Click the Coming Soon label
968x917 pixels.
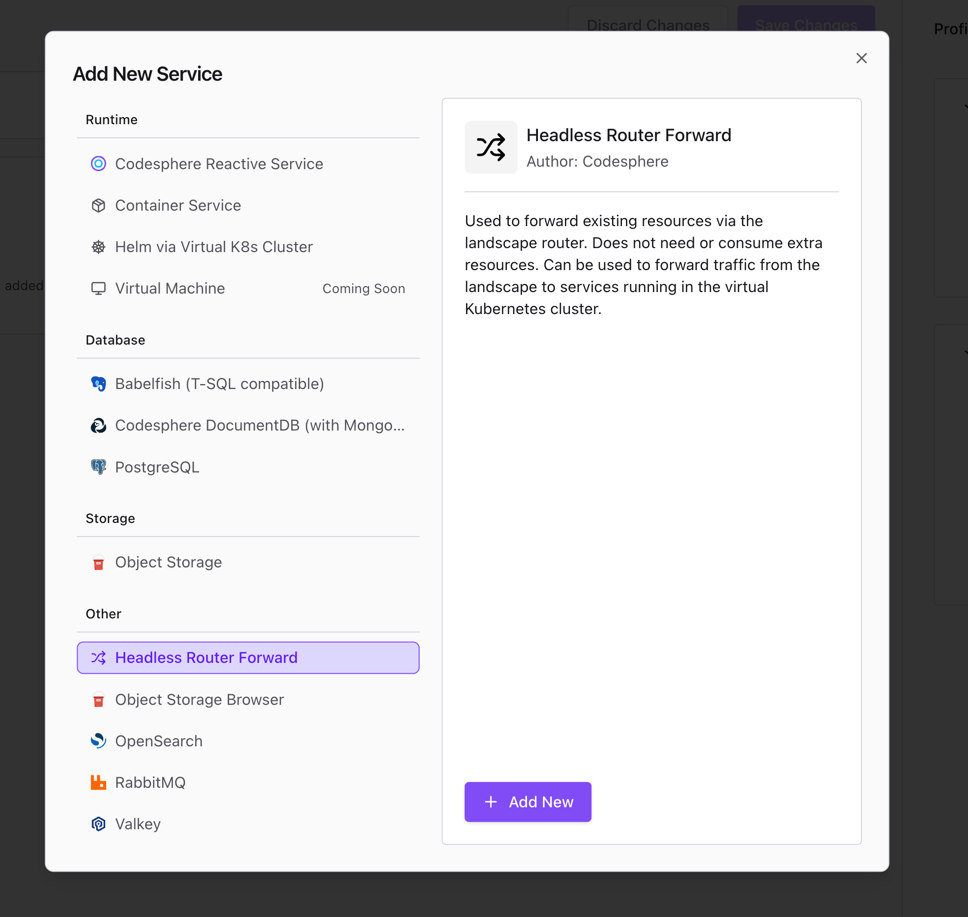point(364,288)
